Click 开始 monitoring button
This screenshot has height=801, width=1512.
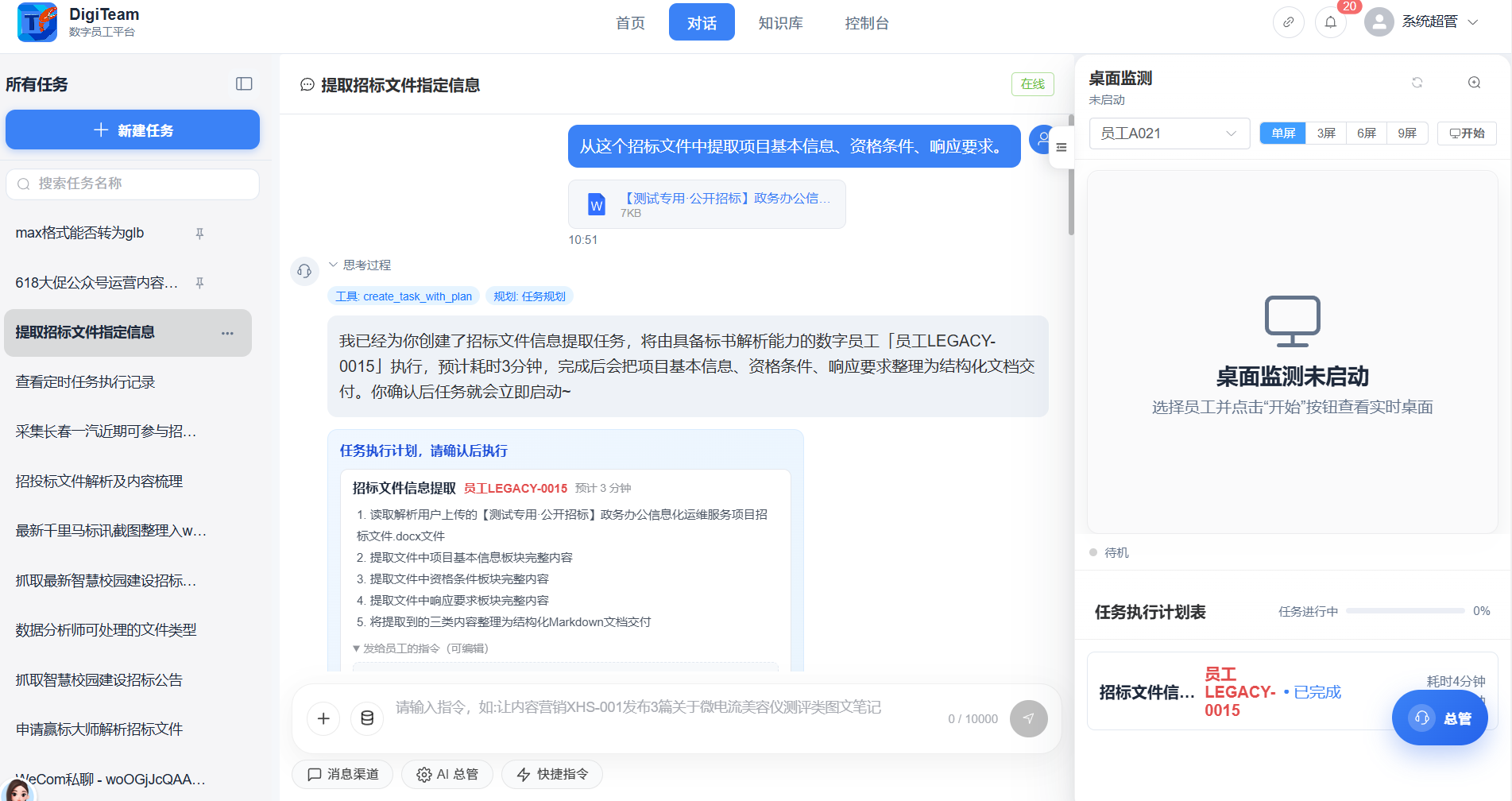[1467, 133]
